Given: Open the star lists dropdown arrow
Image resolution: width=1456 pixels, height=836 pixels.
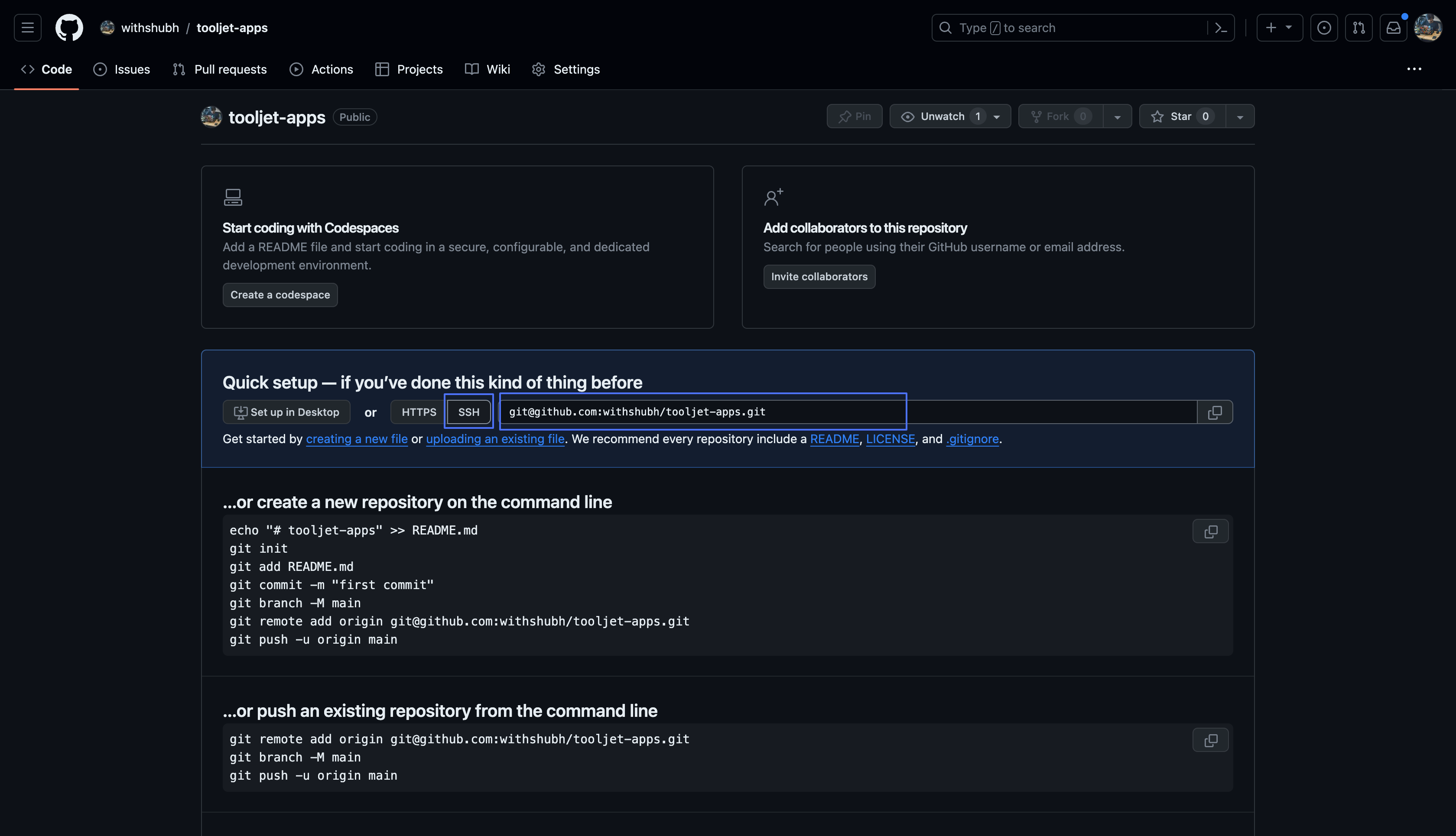Looking at the screenshot, I should 1240,117.
